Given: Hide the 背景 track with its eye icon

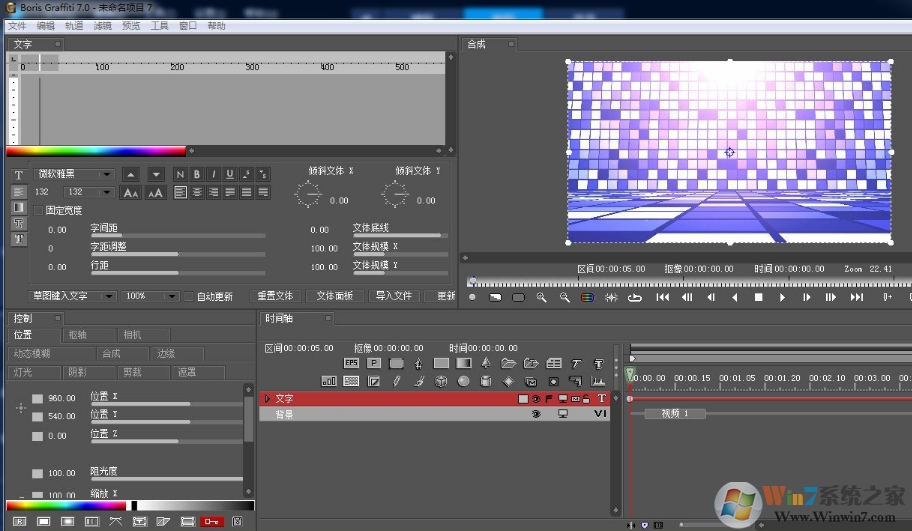Looking at the screenshot, I should click(536, 413).
